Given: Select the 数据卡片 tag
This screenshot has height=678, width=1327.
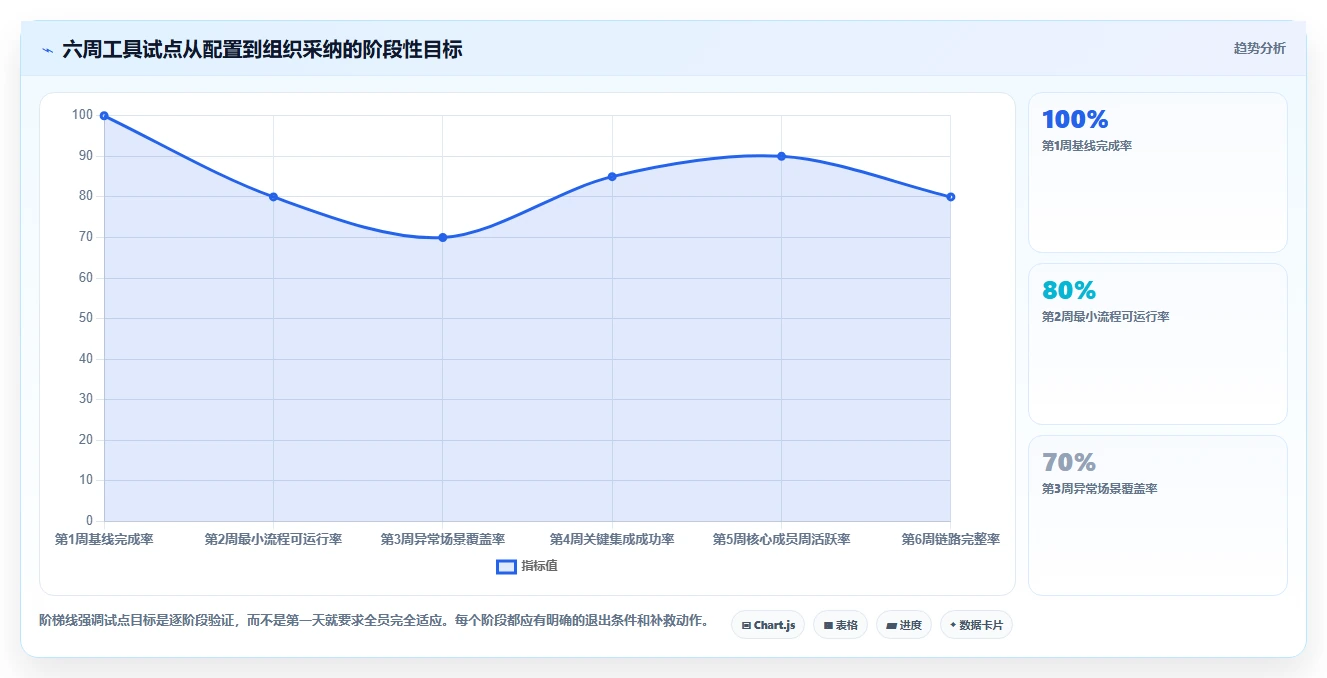Looking at the screenshot, I should pyautogui.click(x=976, y=625).
